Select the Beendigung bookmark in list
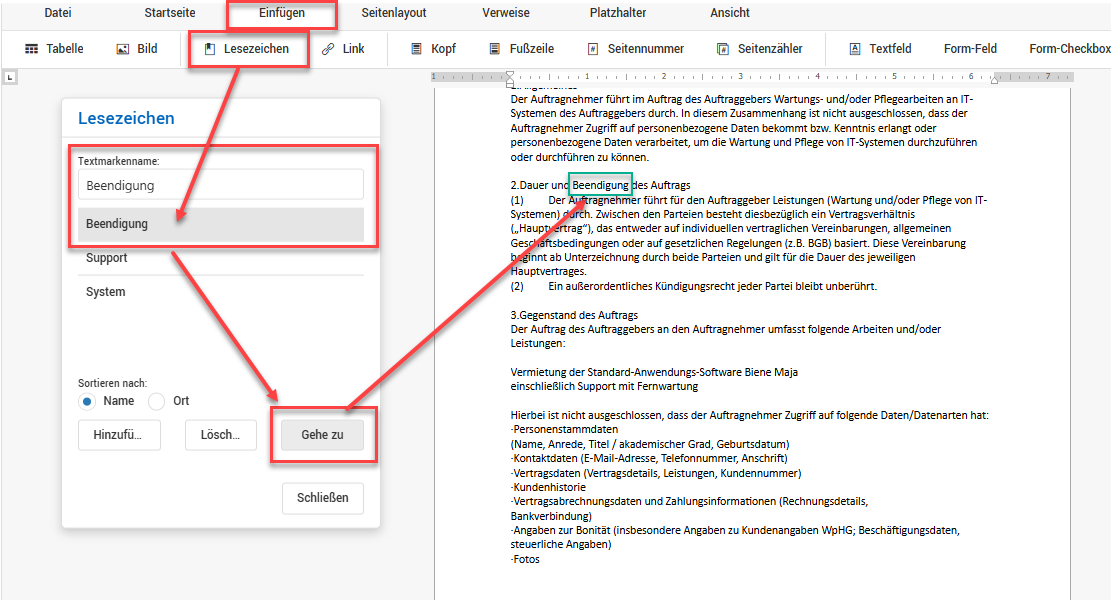The height and width of the screenshot is (600, 1111). click(221, 224)
